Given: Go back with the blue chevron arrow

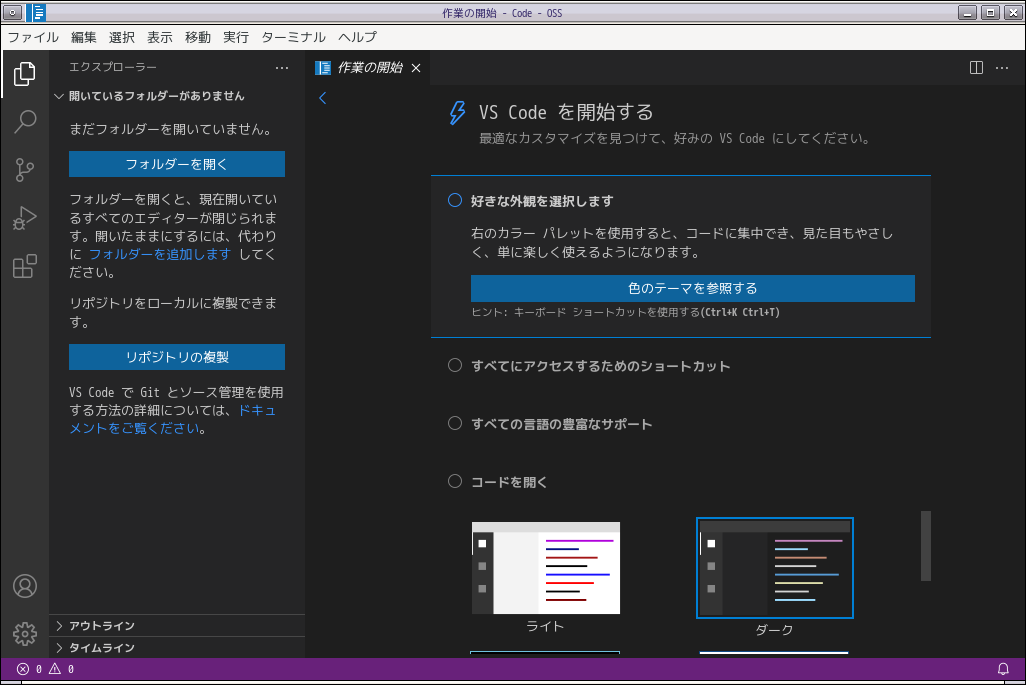Looking at the screenshot, I should [322, 98].
